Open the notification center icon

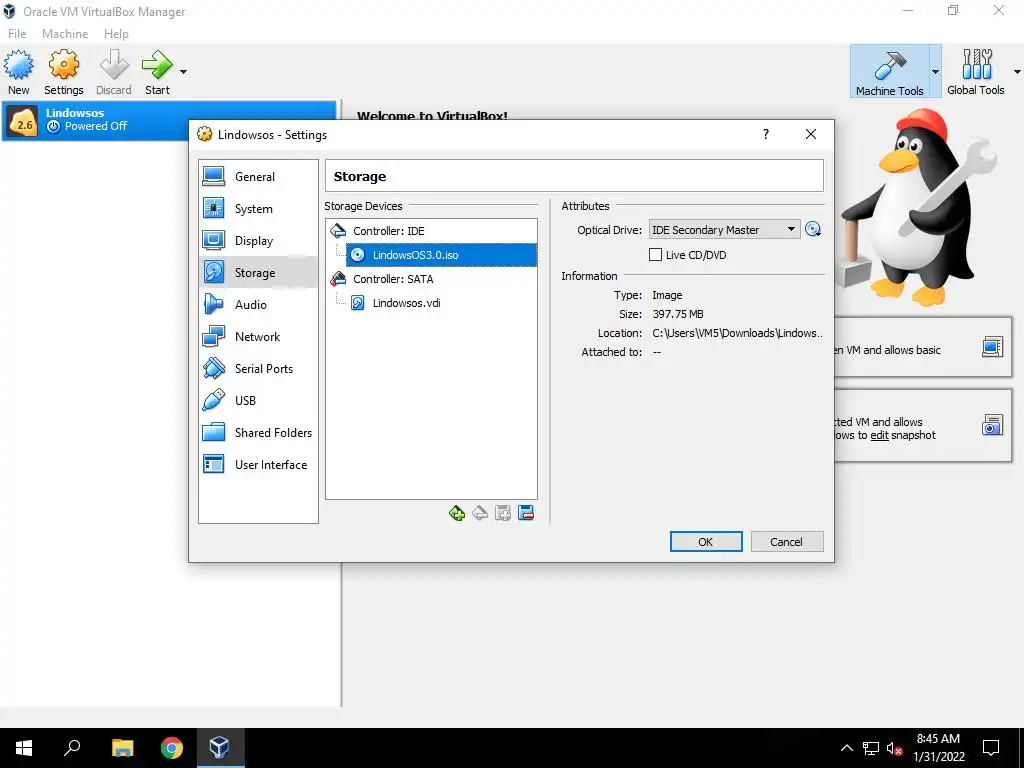[991, 748]
